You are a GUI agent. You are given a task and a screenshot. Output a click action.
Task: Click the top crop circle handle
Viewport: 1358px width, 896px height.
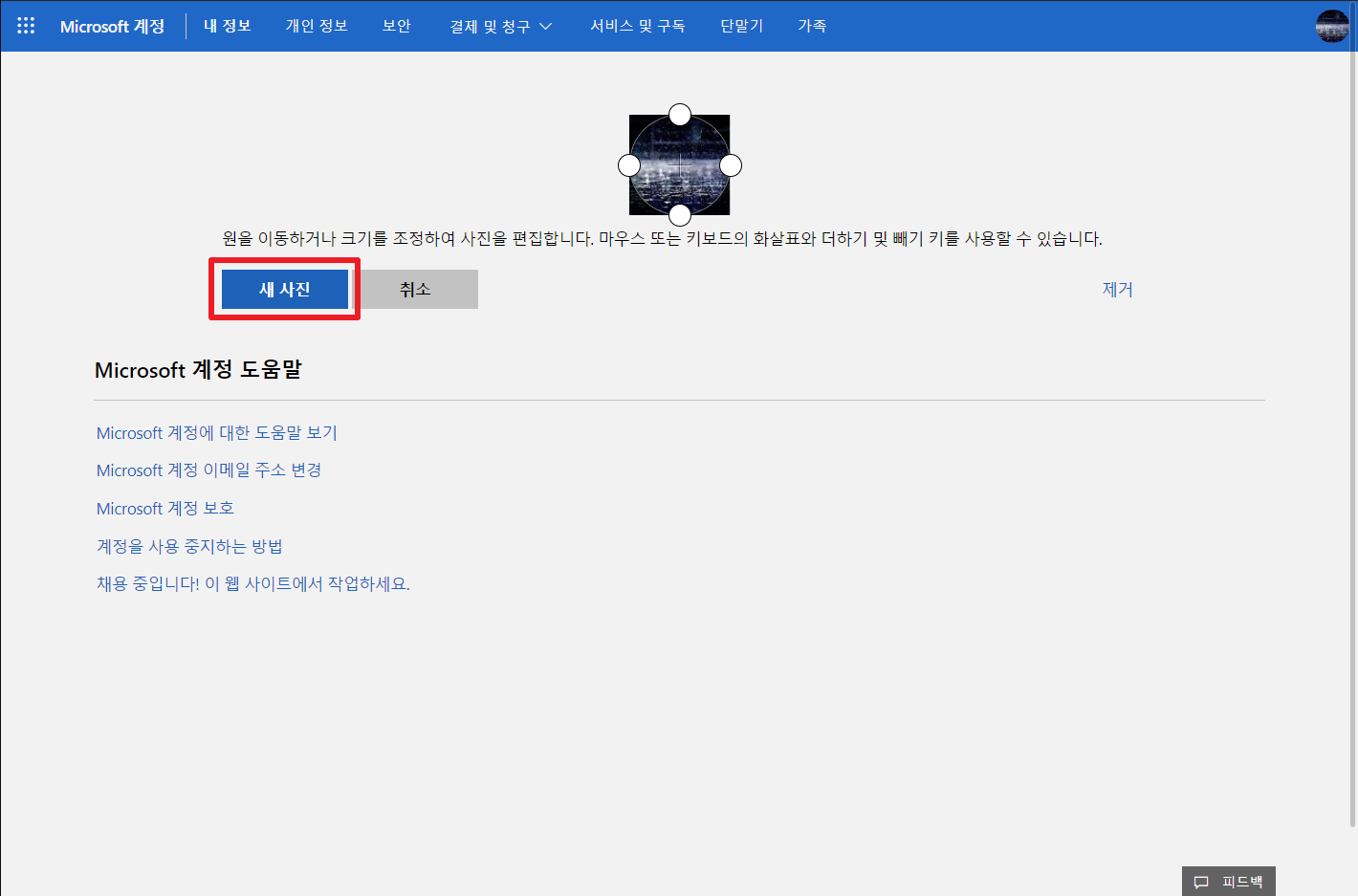coord(680,115)
